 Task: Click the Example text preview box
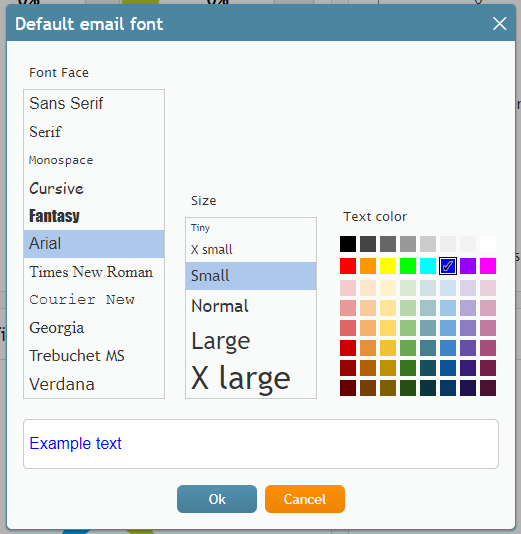point(261,444)
